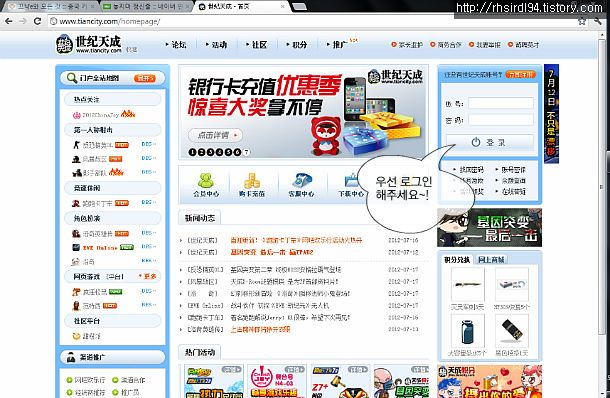Open the 基因突变 最后一击 banner

point(489,228)
